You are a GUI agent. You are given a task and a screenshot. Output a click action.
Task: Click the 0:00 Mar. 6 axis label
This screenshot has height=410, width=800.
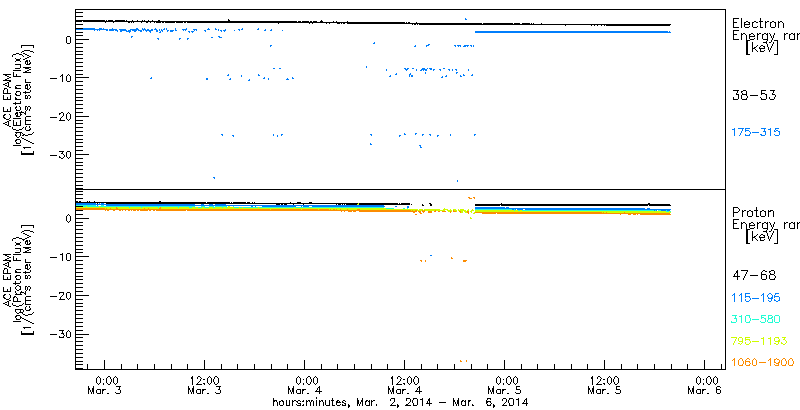point(705,386)
